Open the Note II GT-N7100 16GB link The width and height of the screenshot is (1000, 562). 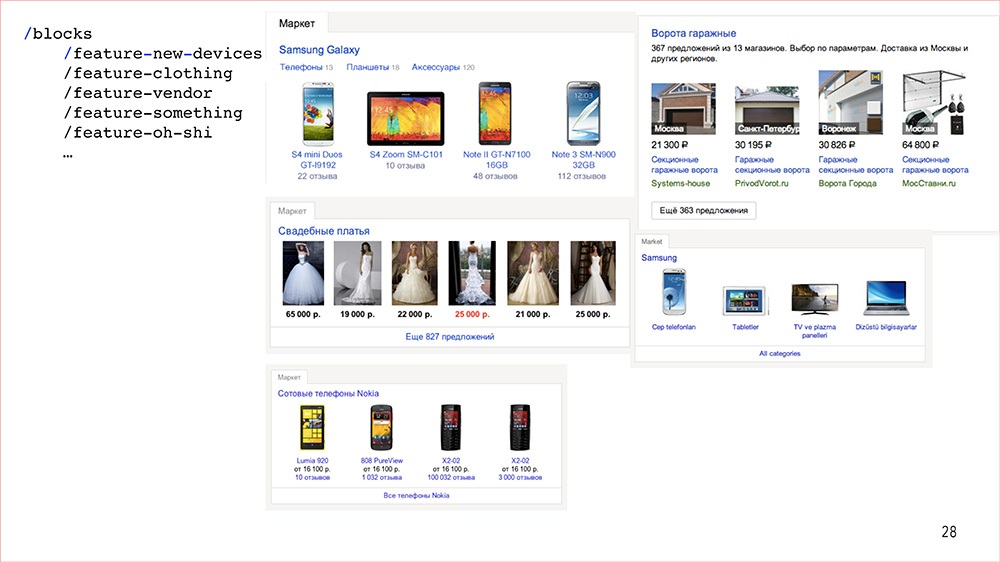496,159
